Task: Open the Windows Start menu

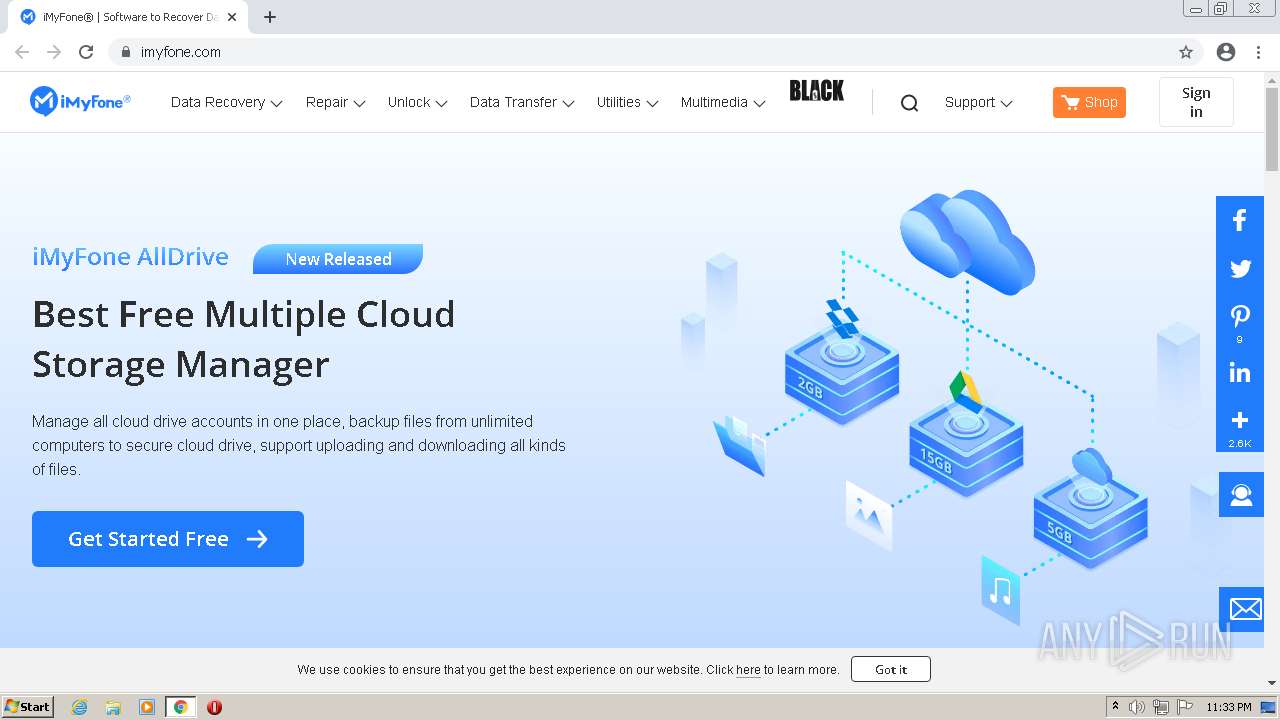Action: pos(28,707)
